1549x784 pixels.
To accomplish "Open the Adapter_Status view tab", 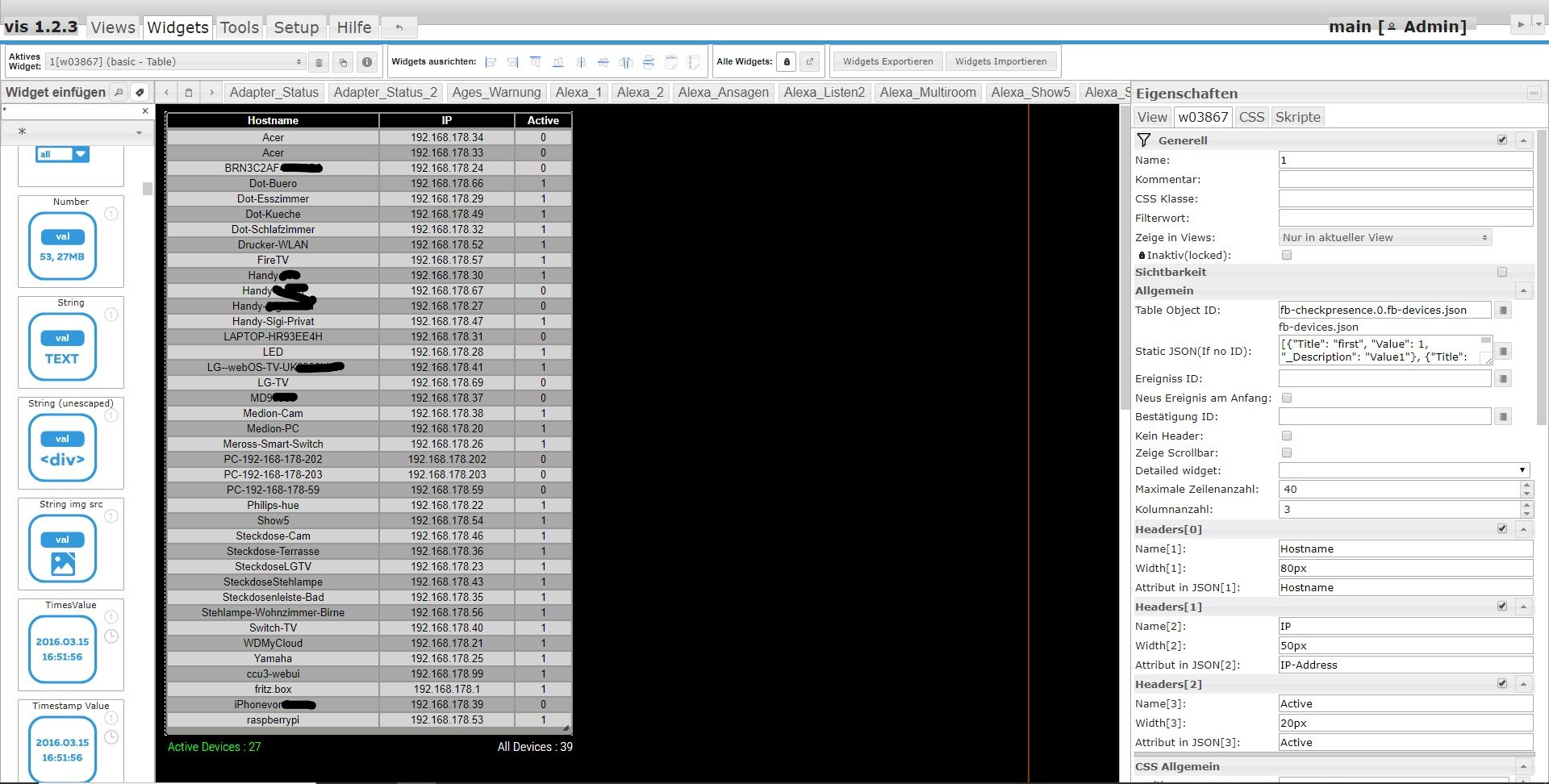I will click(273, 93).
